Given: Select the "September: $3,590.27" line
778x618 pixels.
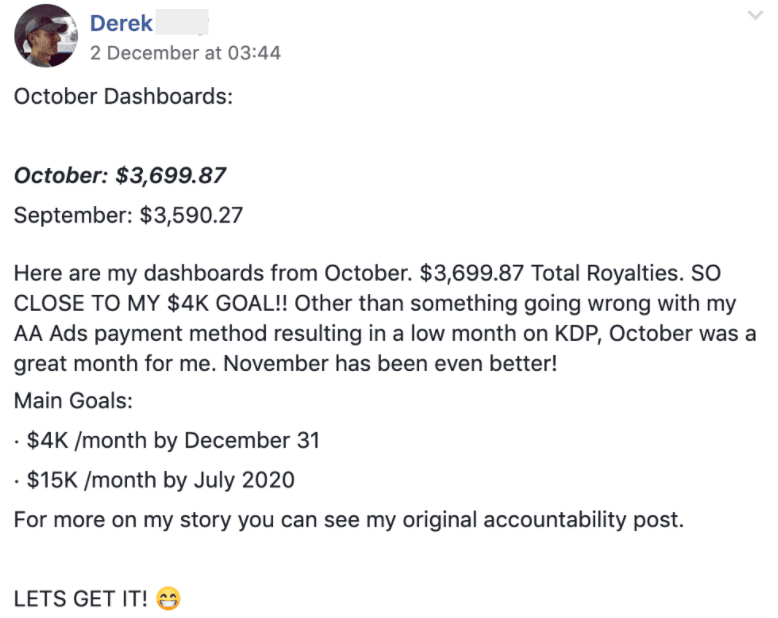Looking at the screenshot, I should pyautogui.click(x=128, y=215).
